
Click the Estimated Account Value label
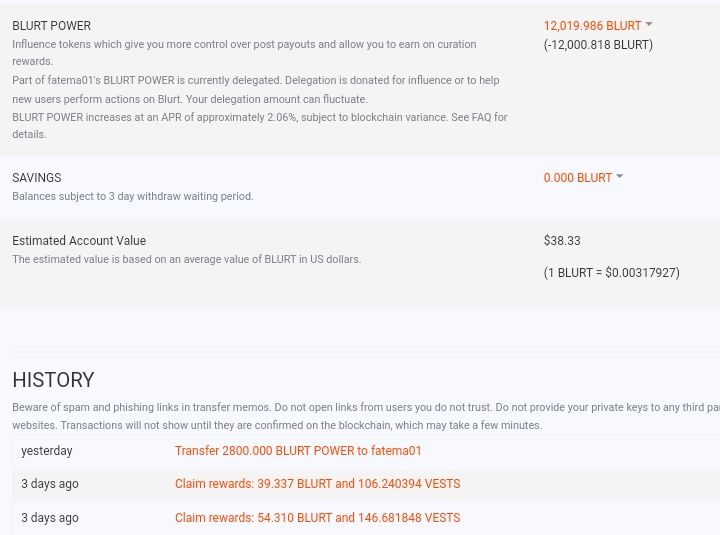click(79, 241)
